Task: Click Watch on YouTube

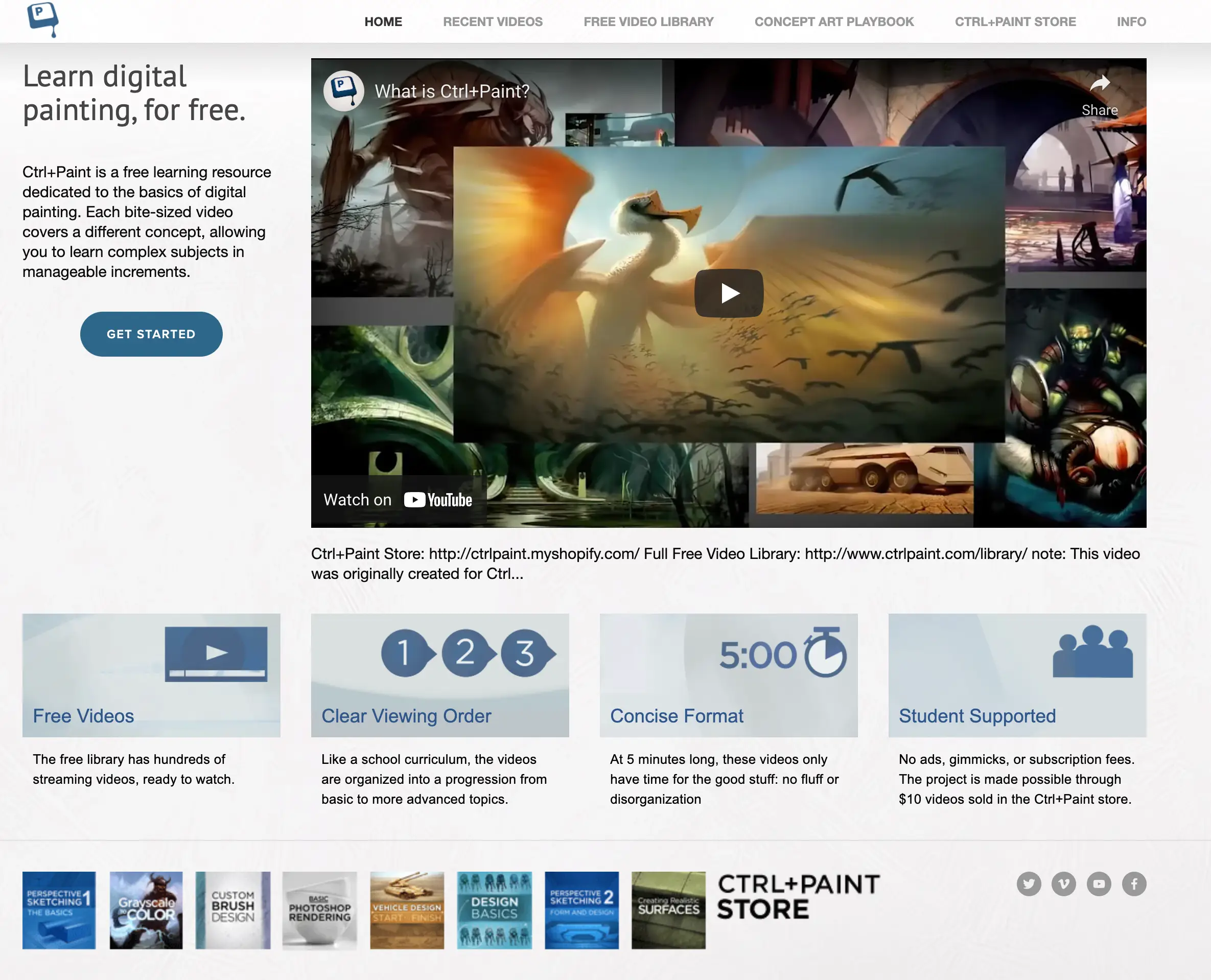Action: click(x=398, y=500)
